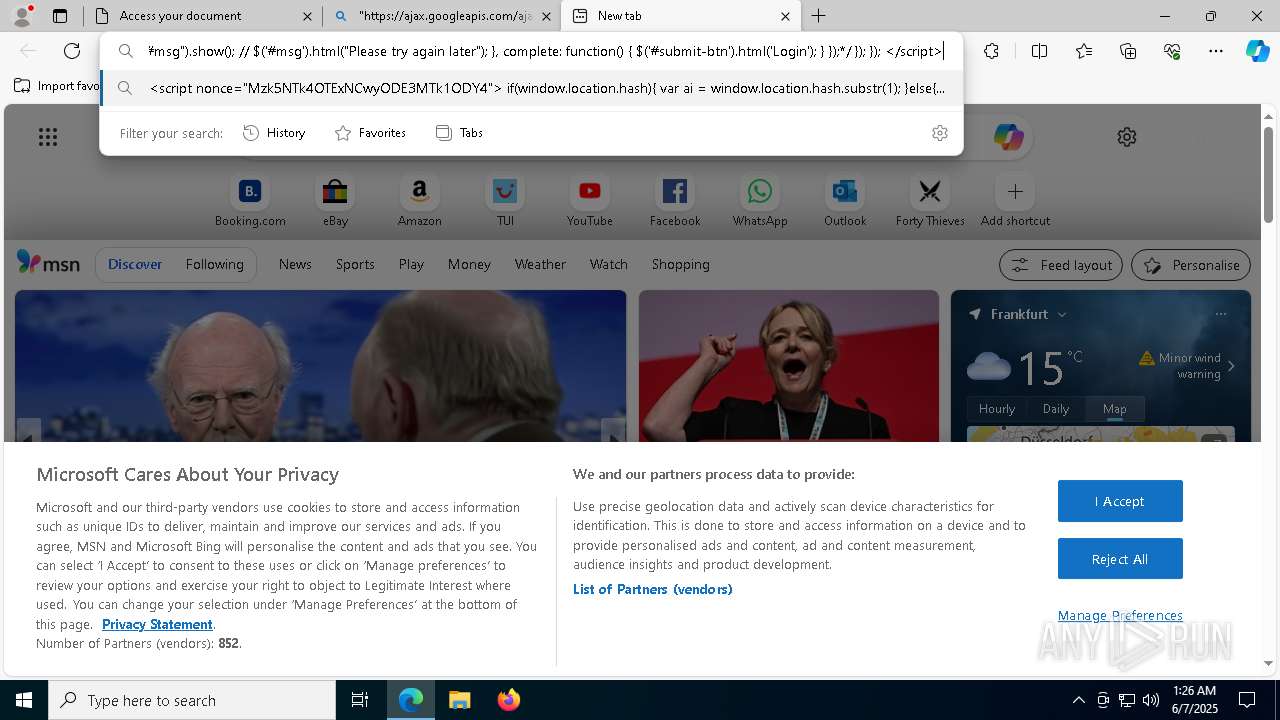Open Sports section
This screenshot has height=720, width=1280.
(x=355, y=265)
